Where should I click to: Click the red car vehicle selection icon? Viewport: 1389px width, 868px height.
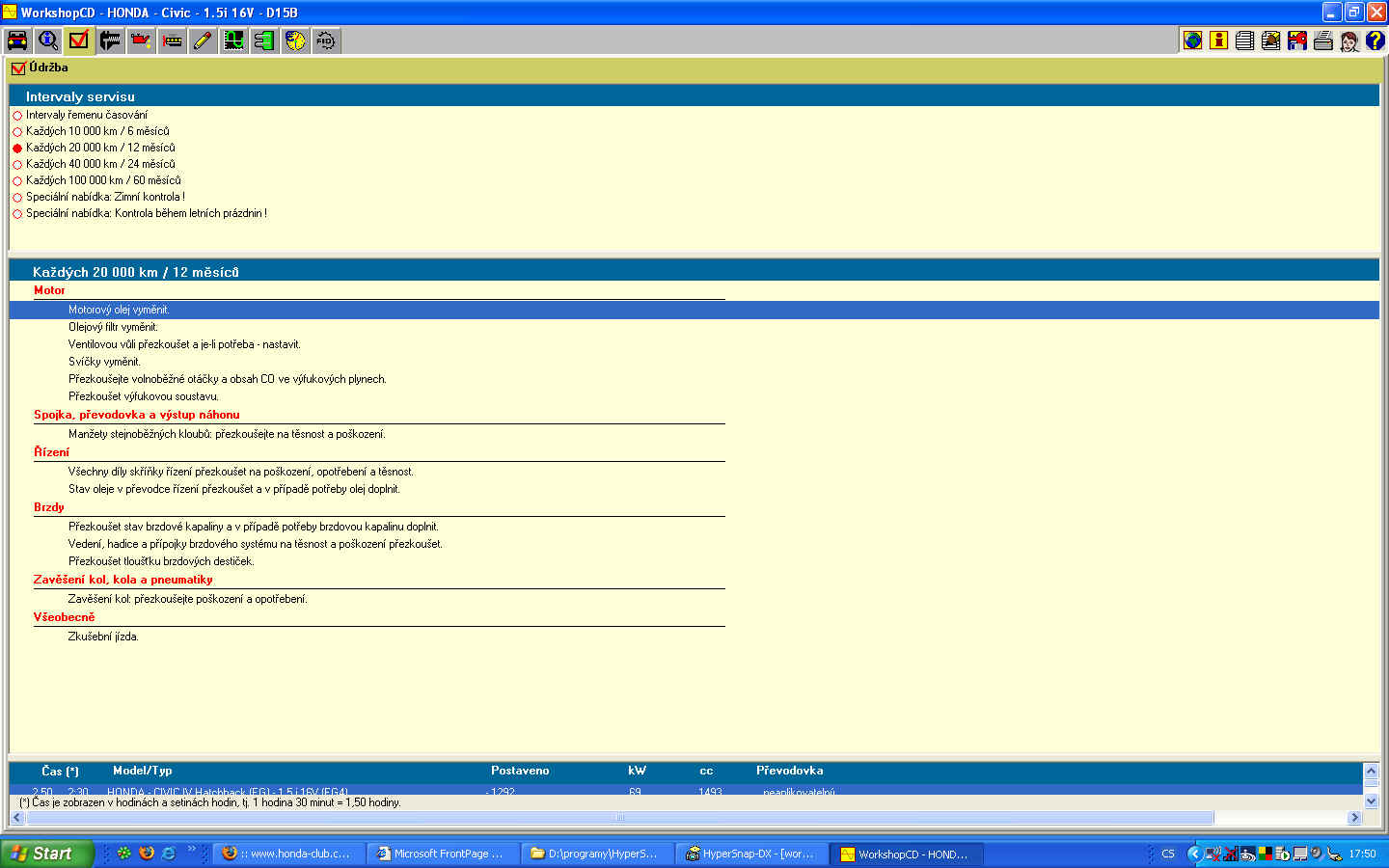coord(17,41)
